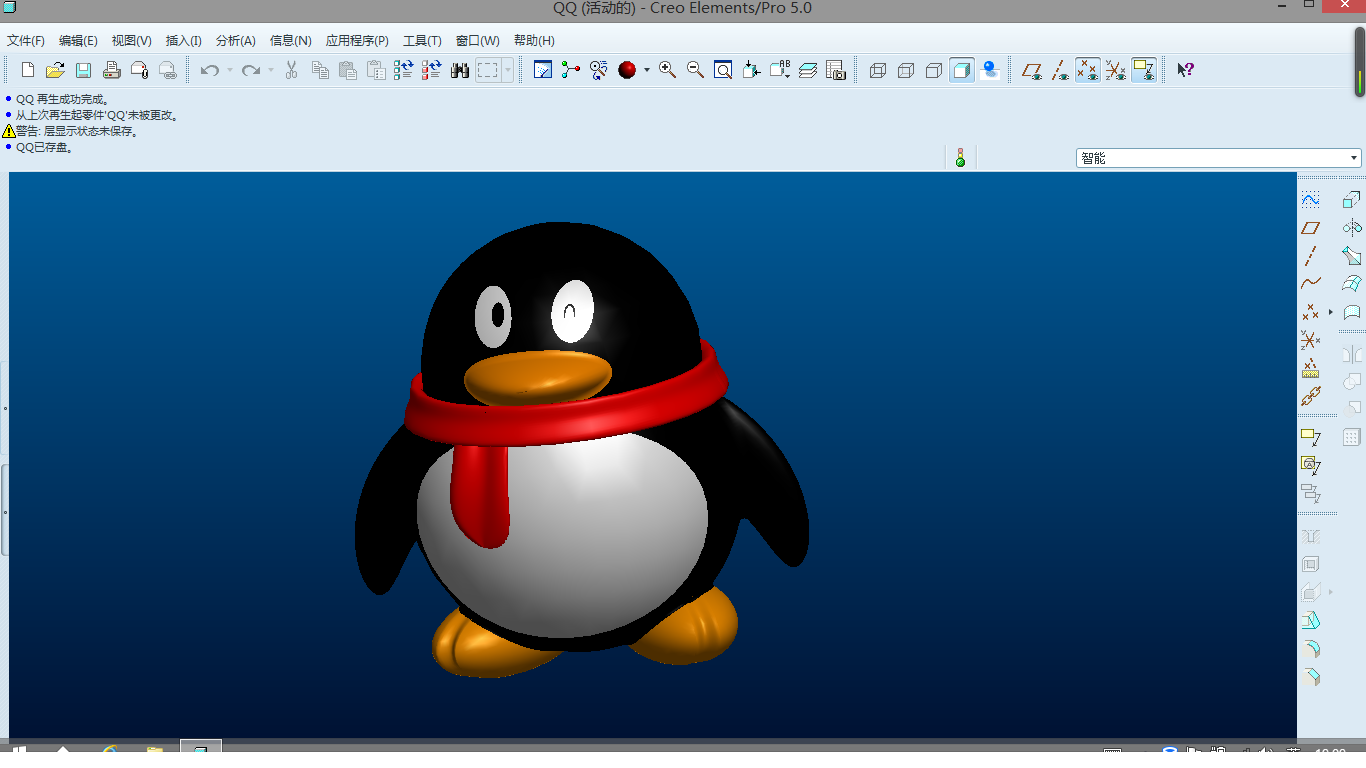1366x768 pixels.
Task: Toggle coordinate systems display
Action: click(1116, 70)
